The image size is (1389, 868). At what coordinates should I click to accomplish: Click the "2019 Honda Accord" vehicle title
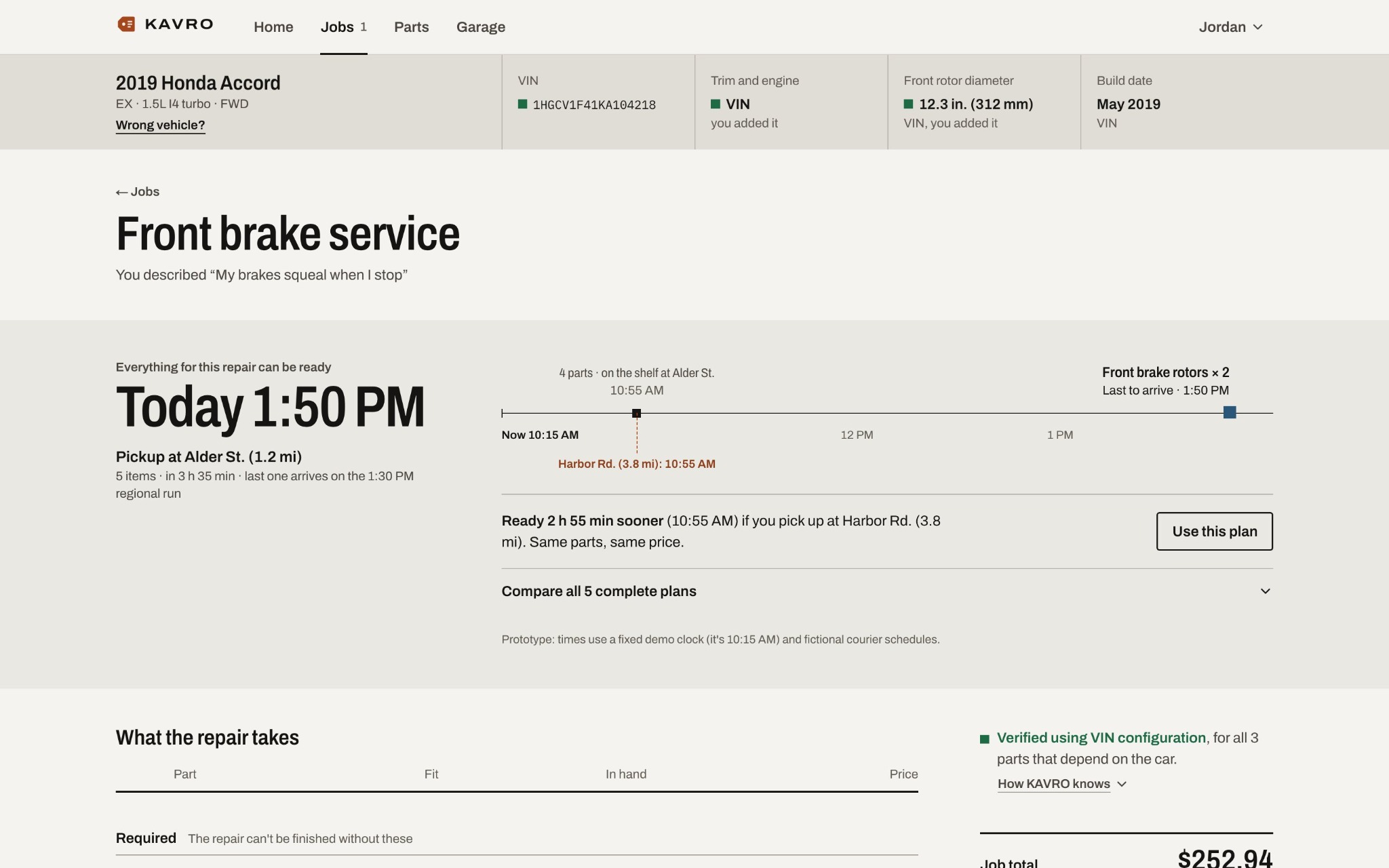point(197,83)
